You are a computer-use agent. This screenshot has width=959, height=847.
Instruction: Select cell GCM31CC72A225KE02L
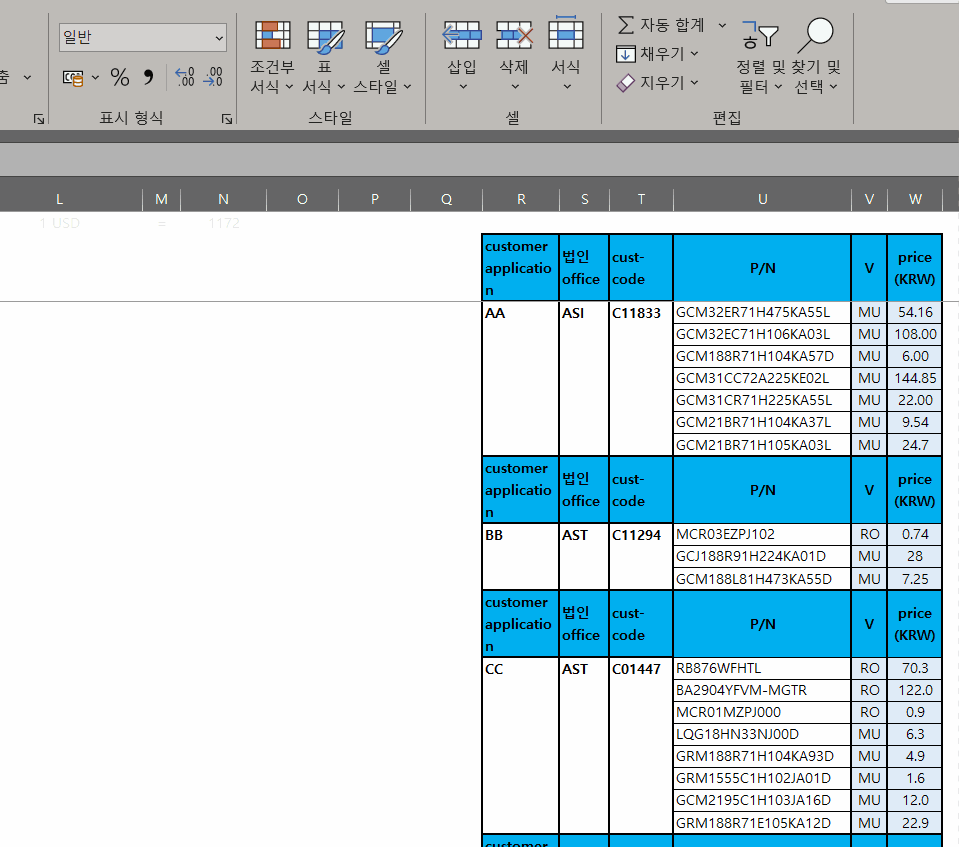(762, 379)
